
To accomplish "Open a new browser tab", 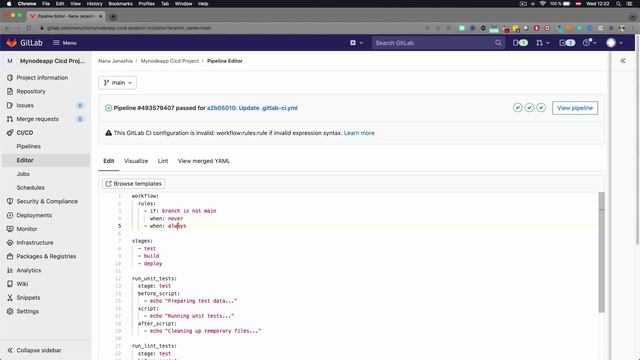I will click(113, 16).
